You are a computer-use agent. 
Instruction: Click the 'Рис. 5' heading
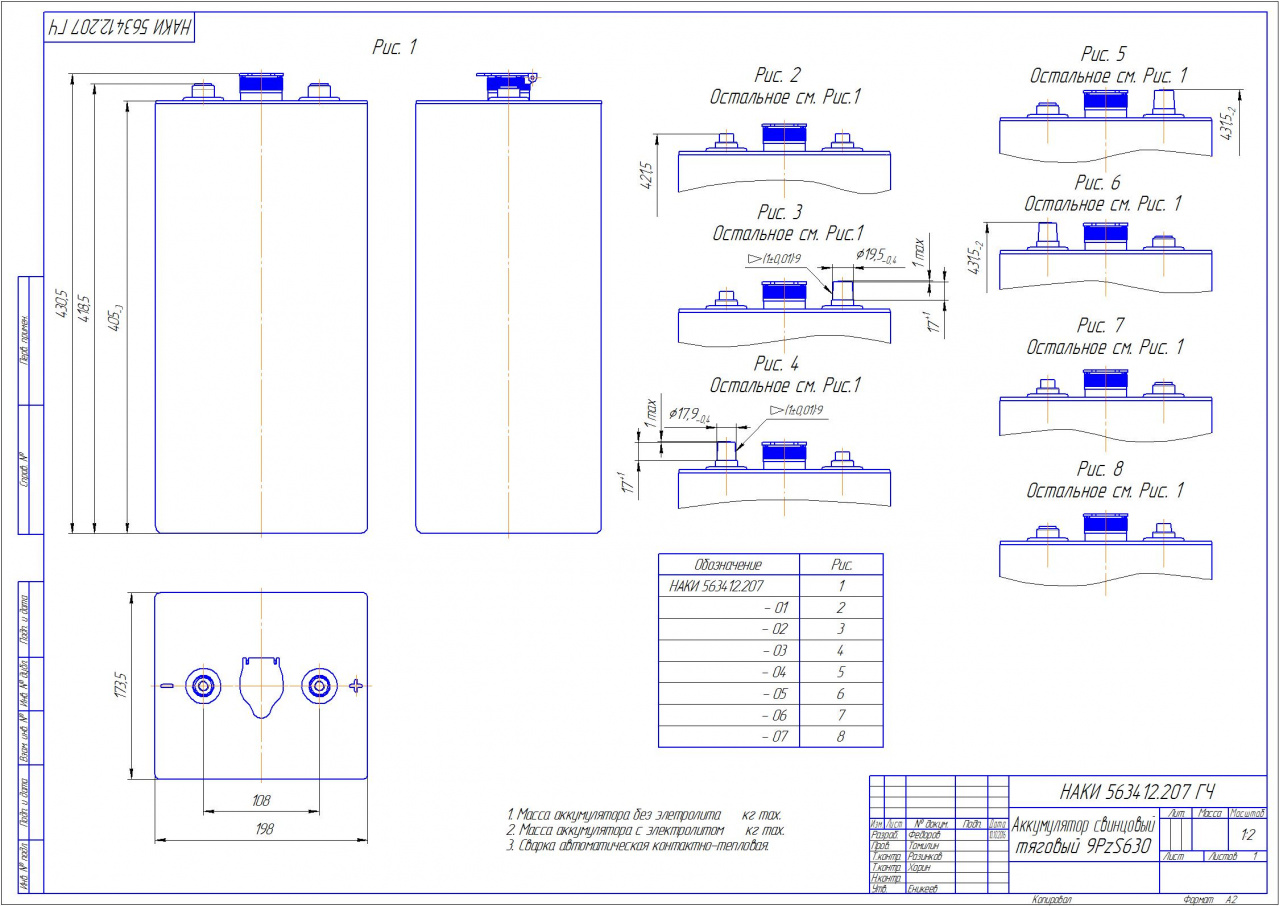(1103, 54)
